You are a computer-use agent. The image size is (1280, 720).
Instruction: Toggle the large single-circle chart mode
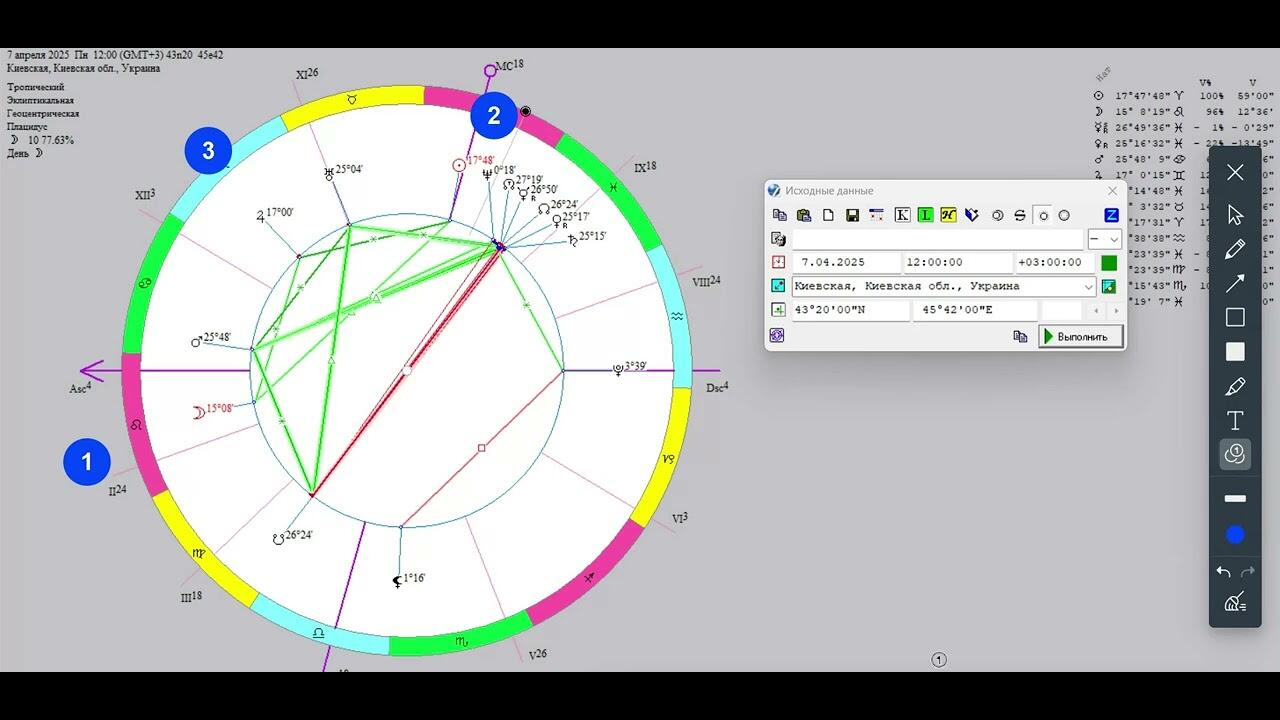(1064, 215)
